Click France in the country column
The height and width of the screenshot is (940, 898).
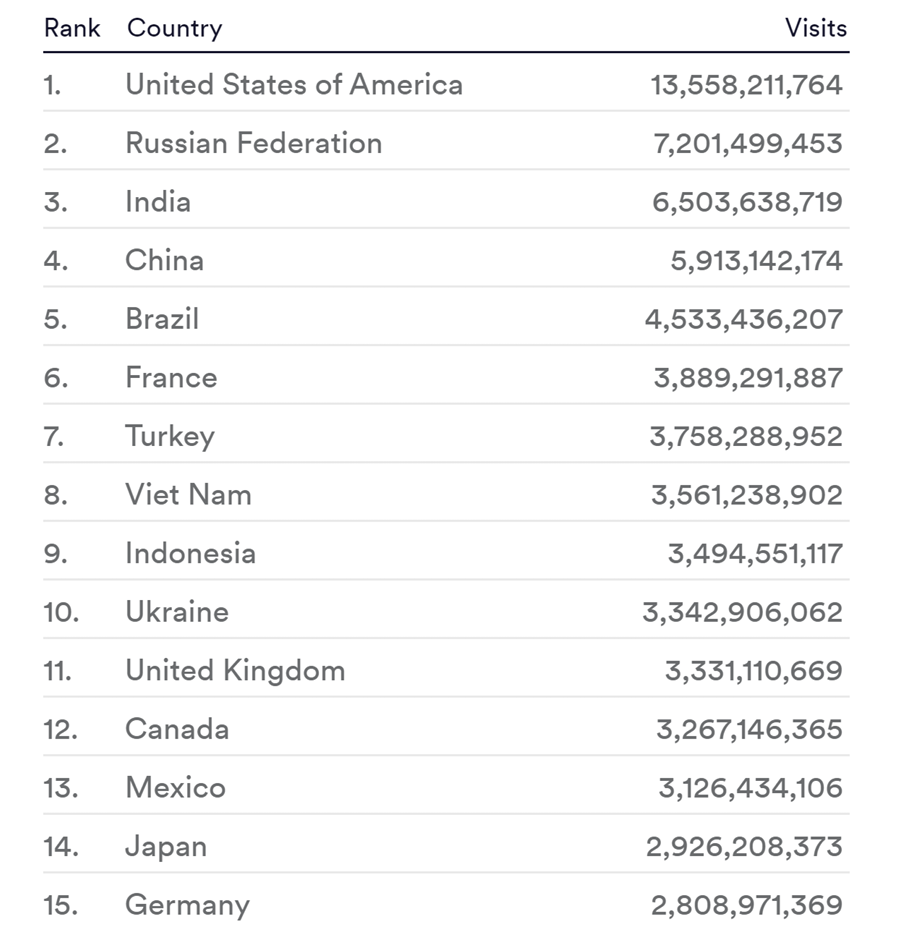[171, 377]
